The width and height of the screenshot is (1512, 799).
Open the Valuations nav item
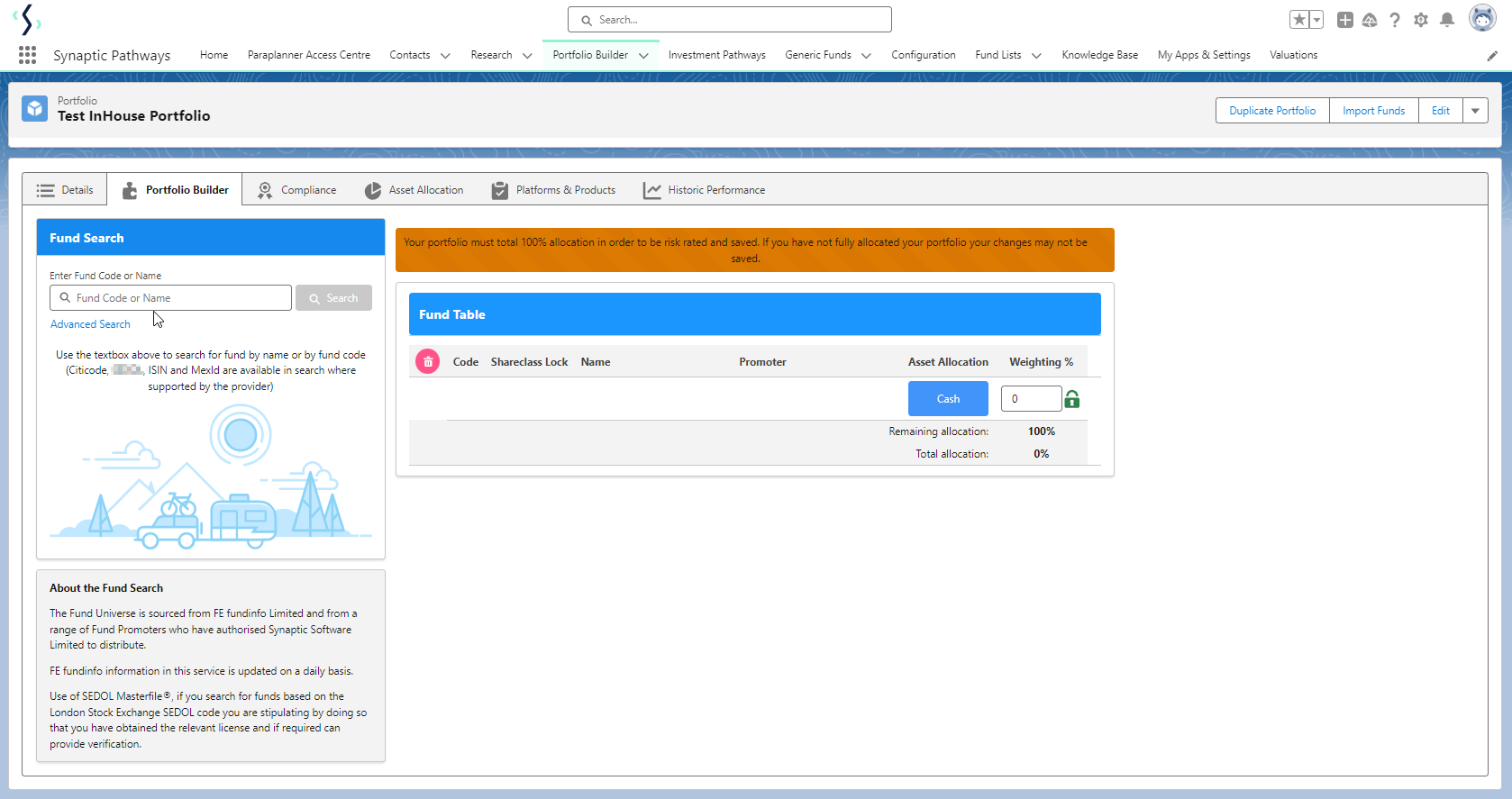pos(1293,55)
